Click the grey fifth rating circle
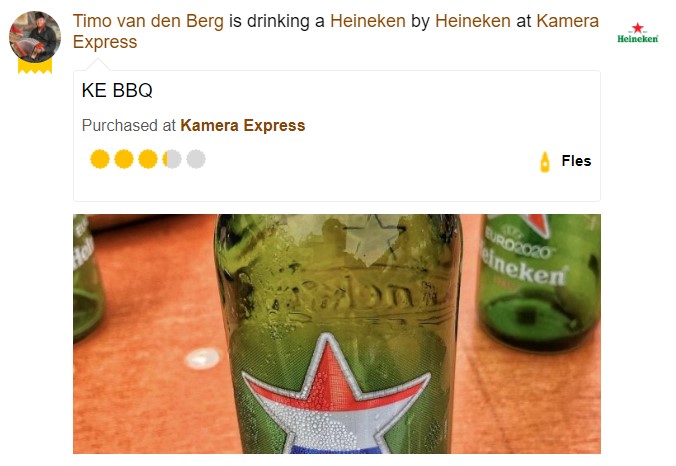676x466 pixels. [196, 159]
